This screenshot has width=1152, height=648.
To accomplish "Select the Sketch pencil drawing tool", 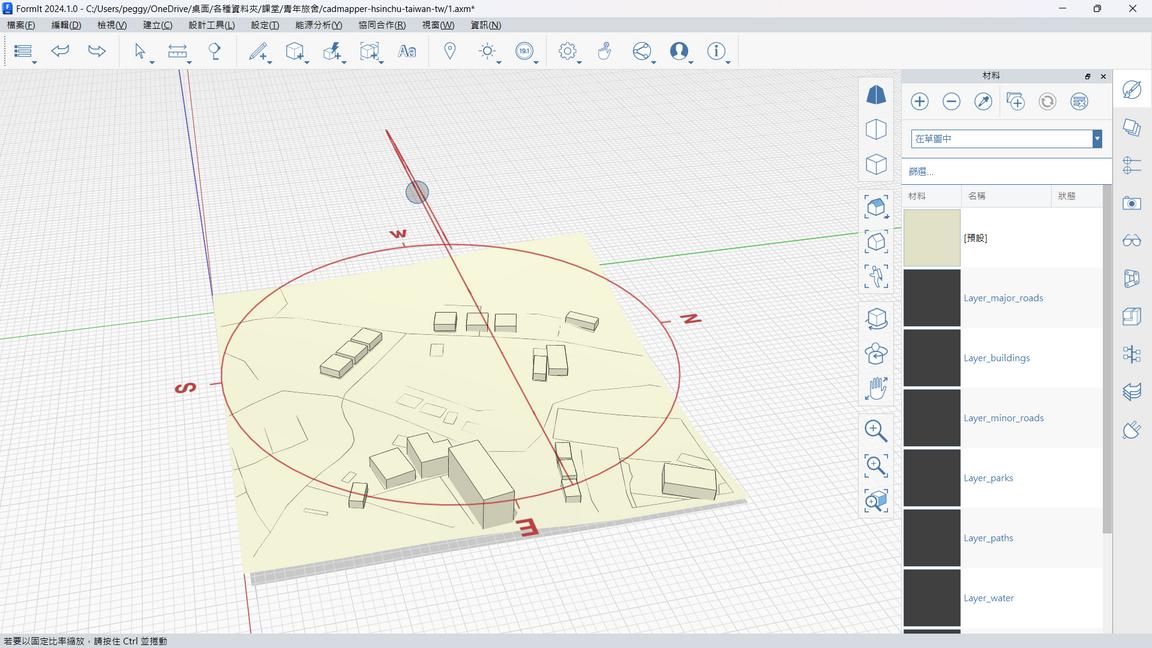I will pyautogui.click(x=258, y=51).
